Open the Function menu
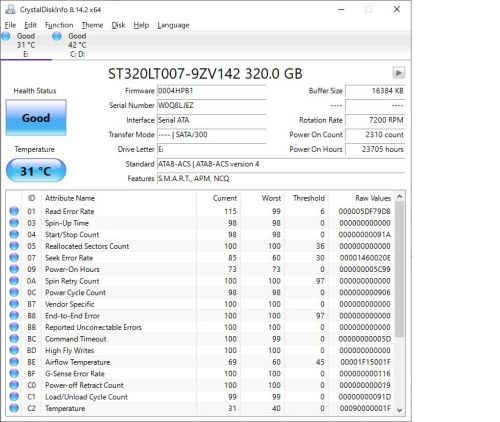Image resolution: width=500 pixels, height=422 pixels. (x=59, y=25)
